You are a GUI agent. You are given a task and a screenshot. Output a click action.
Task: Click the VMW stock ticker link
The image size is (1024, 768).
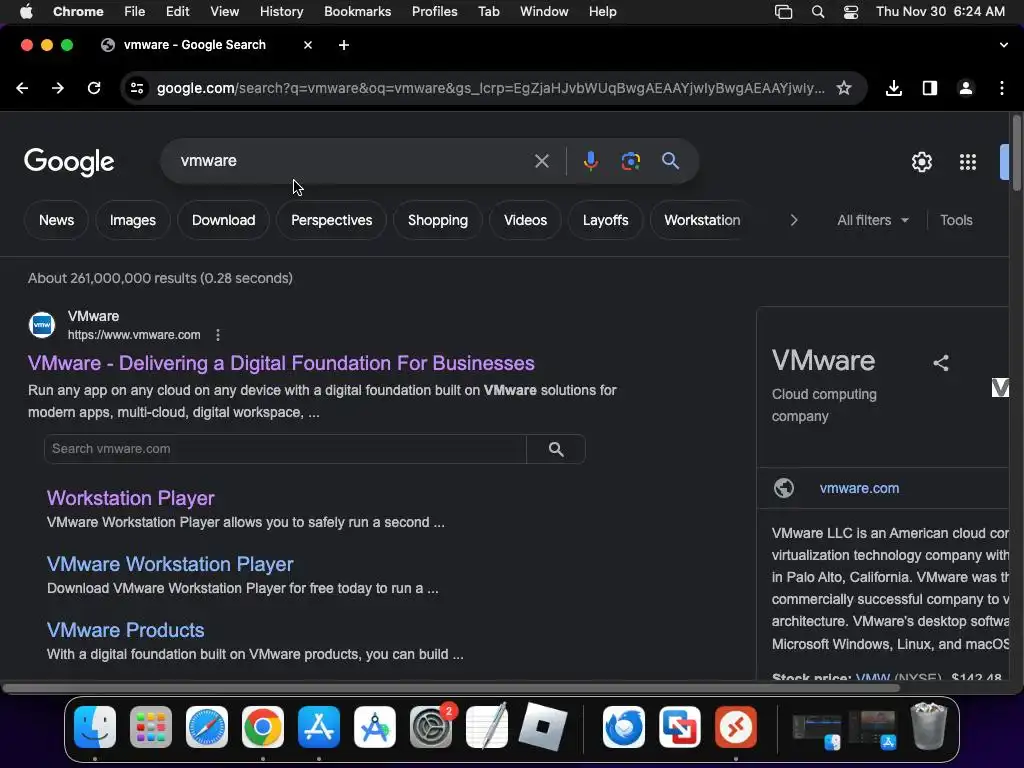pyautogui.click(x=872, y=678)
